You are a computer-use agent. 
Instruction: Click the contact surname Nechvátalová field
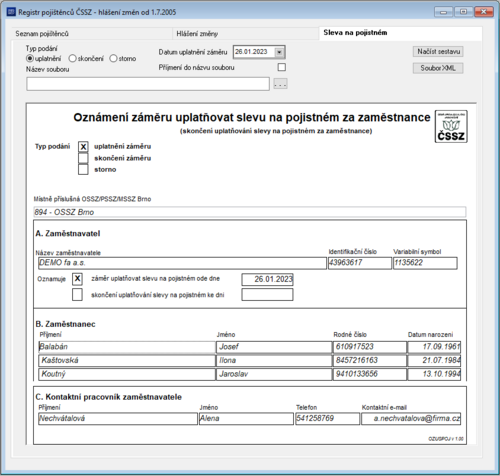(x=118, y=419)
